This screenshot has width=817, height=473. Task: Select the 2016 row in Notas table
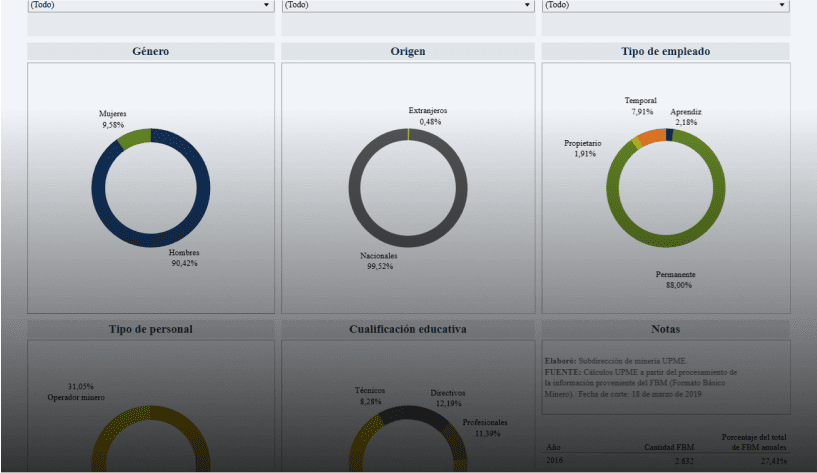coord(556,459)
